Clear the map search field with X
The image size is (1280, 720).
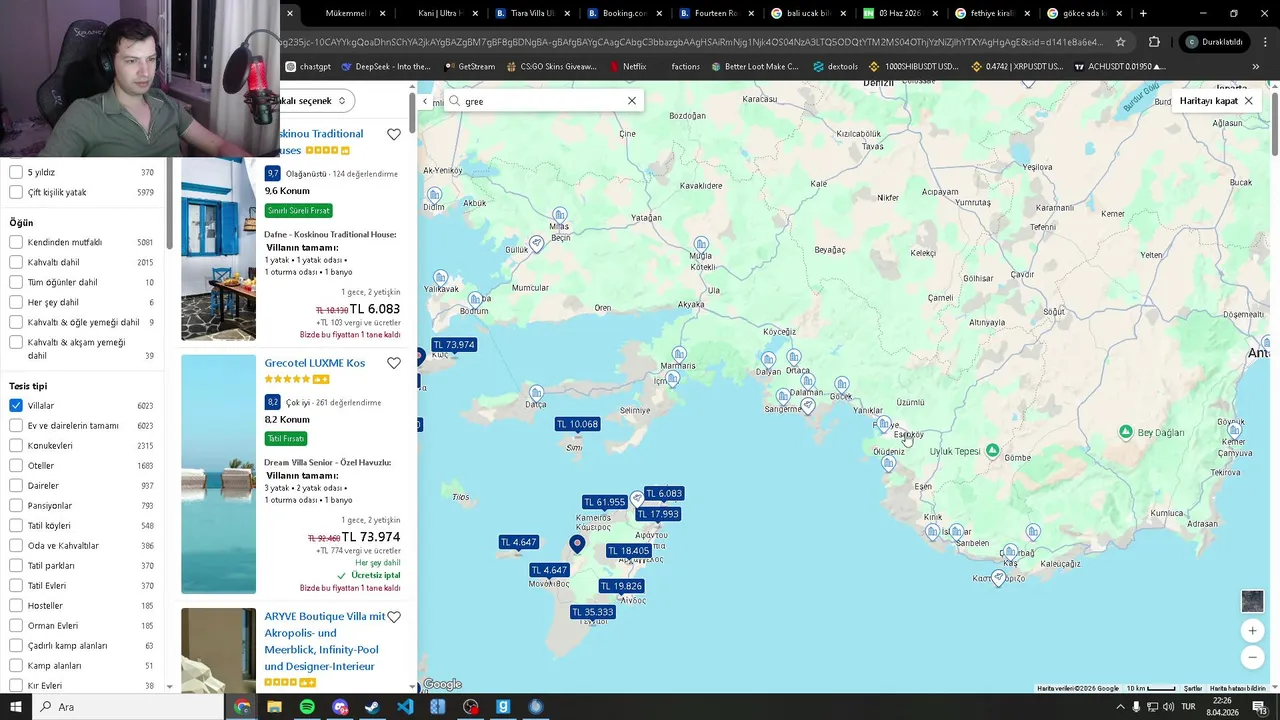pyautogui.click(x=632, y=101)
